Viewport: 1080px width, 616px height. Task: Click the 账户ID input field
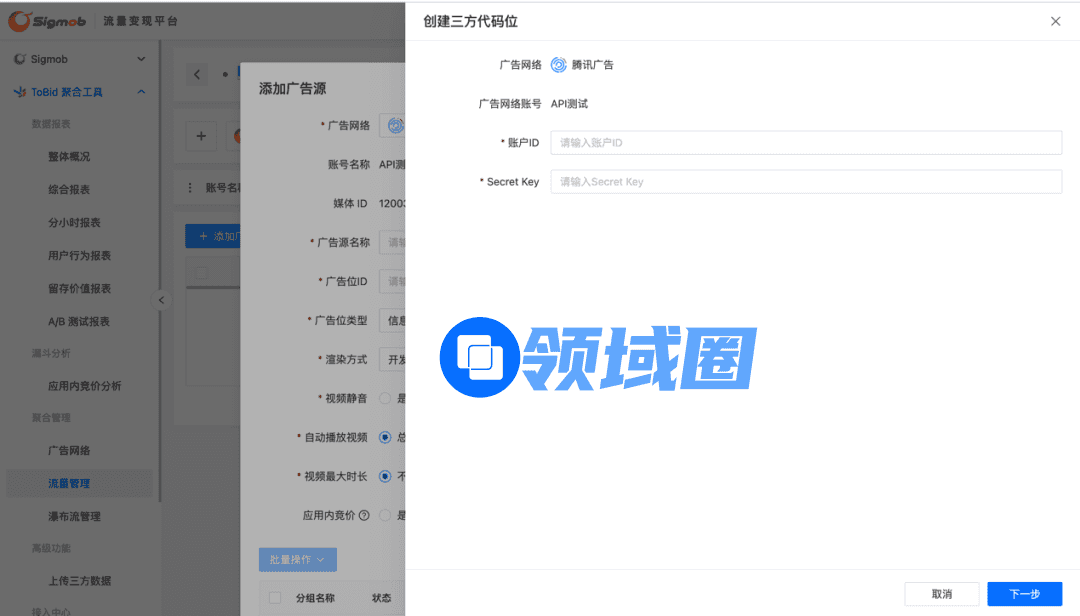point(805,143)
